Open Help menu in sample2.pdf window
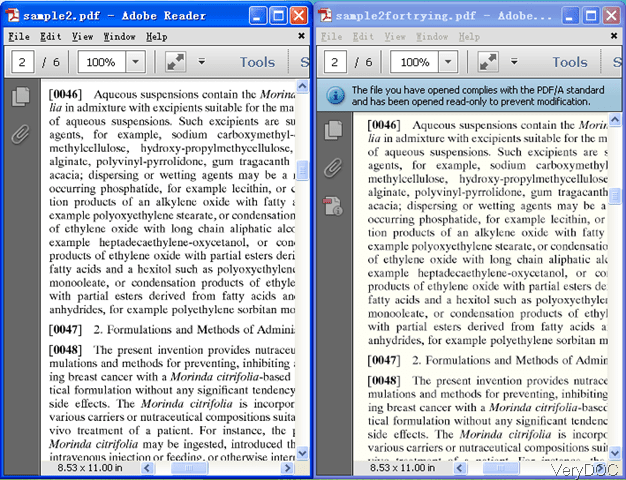 tap(156, 37)
